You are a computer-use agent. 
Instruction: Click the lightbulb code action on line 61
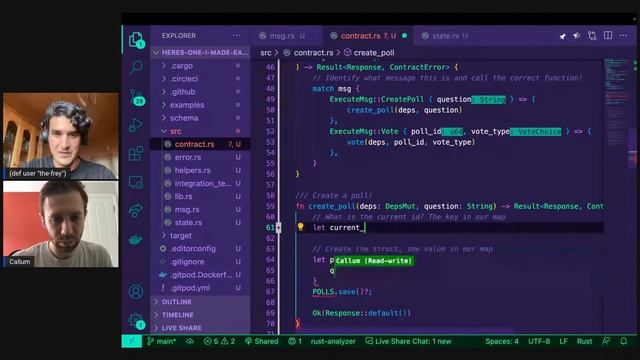pos(300,227)
